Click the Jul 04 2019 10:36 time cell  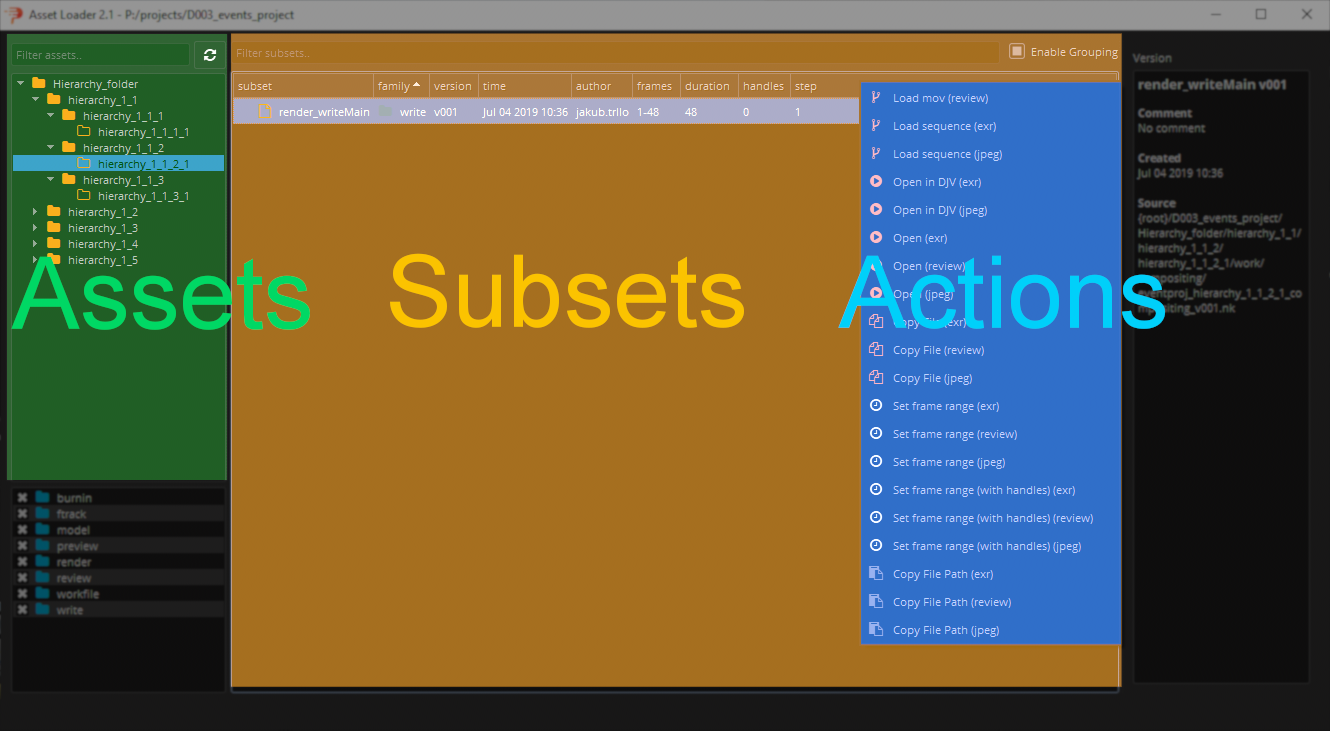525,112
